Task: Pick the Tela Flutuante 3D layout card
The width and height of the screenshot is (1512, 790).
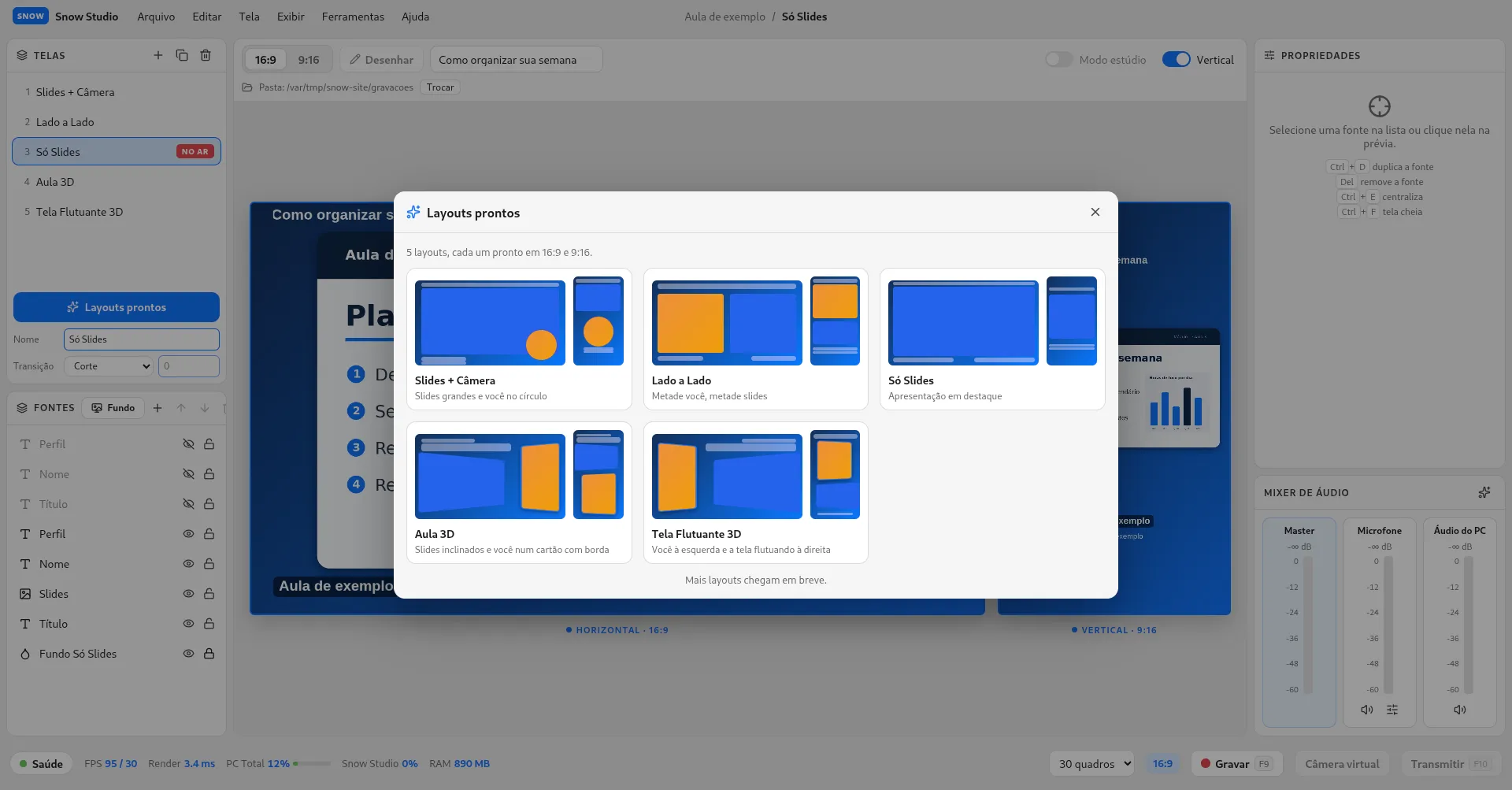Action: [x=756, y=492]
